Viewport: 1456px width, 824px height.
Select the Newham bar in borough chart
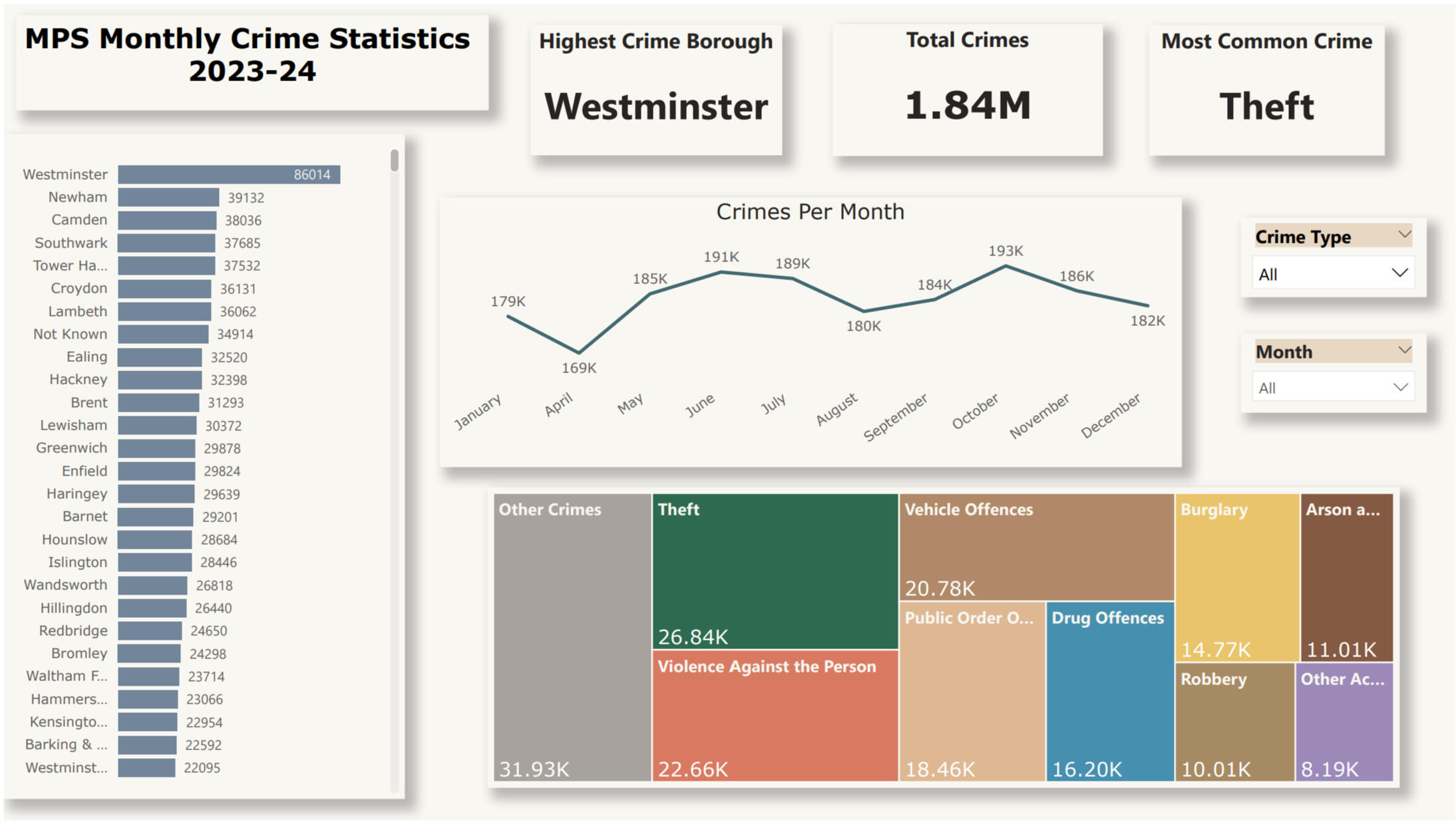point(168,198)
